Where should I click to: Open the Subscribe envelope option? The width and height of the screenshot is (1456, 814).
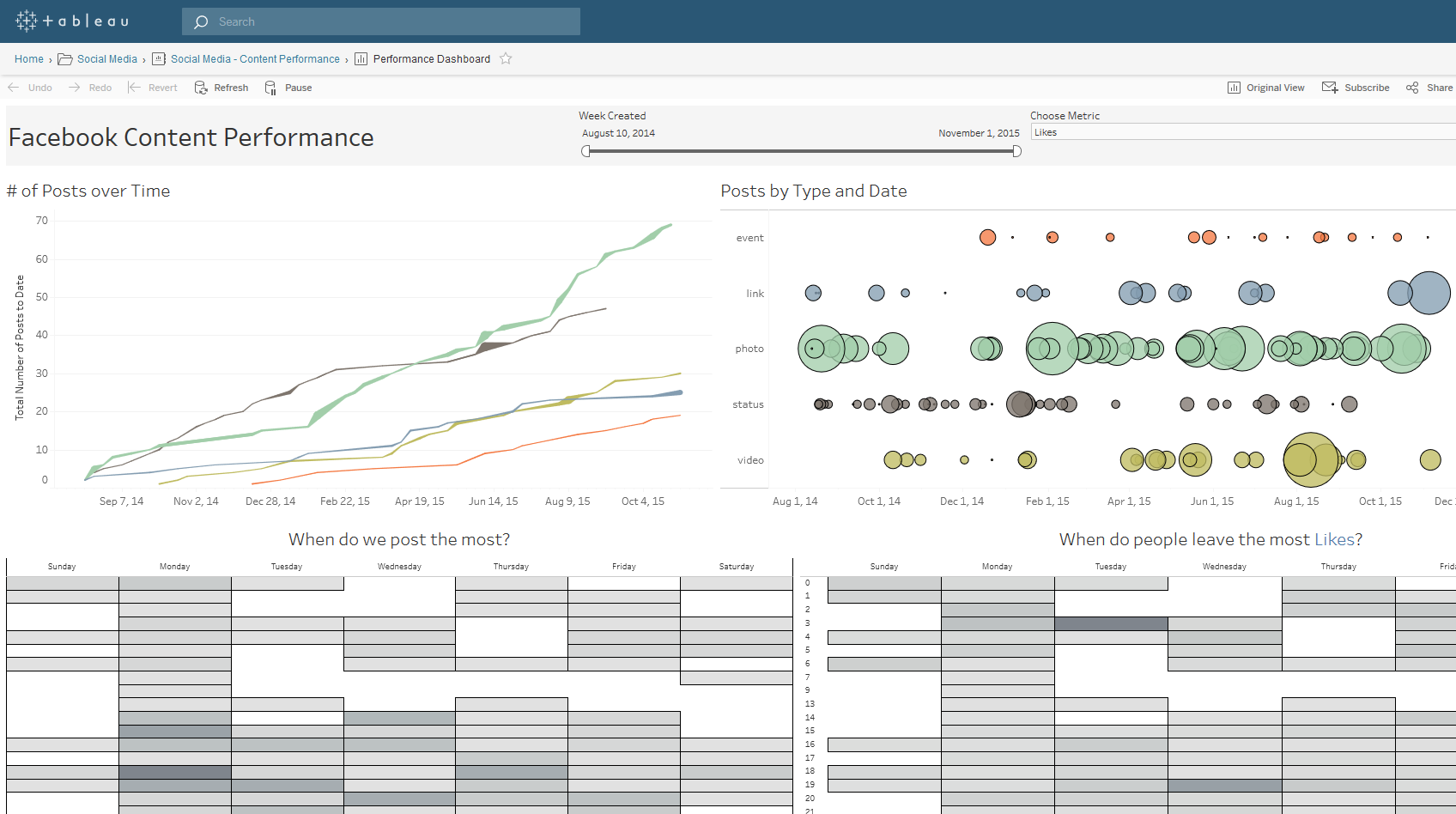tap(1356, 88)
